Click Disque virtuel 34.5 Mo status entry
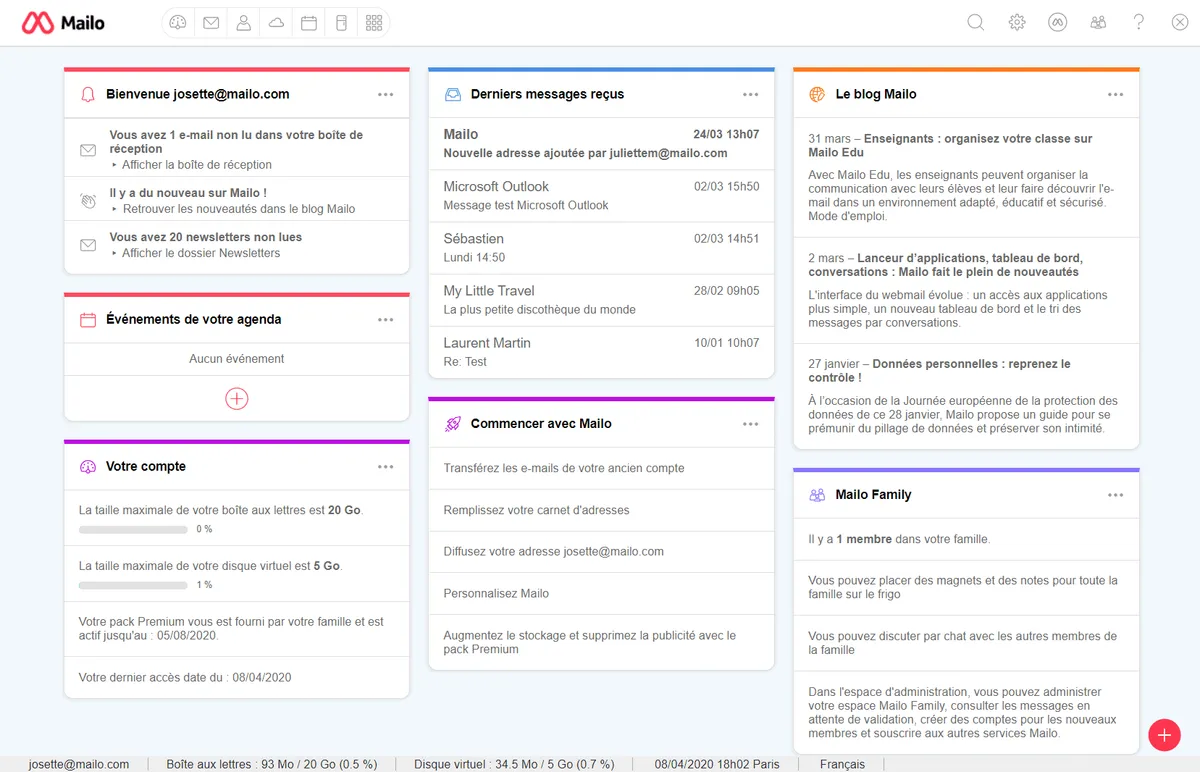Viewport: 1200px width, 772px height. [514, 764]
